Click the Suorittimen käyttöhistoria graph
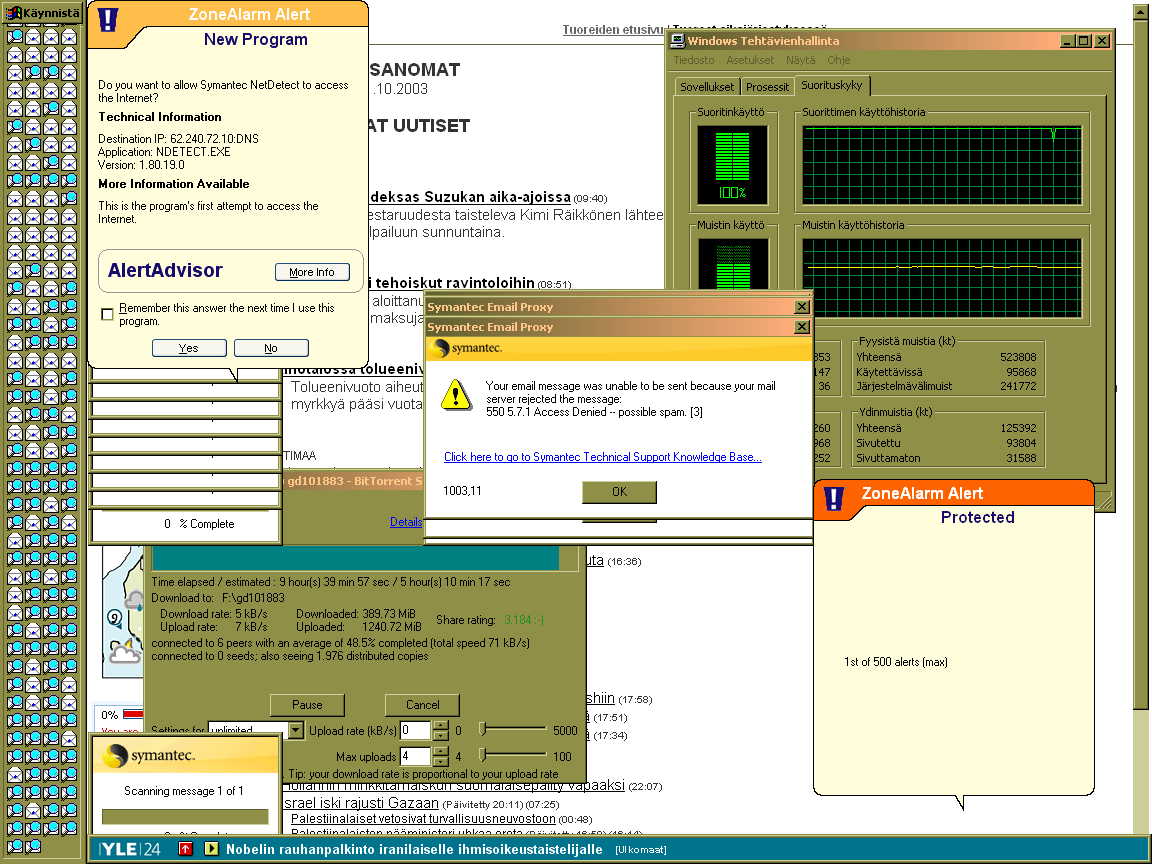The image size is (1152, 864). (x=942, y=165)
